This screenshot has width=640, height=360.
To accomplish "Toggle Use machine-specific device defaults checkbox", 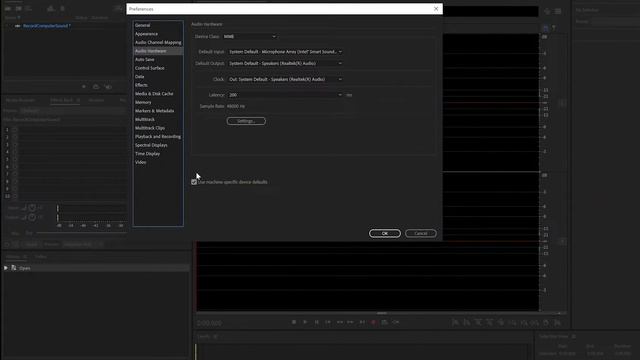I will tap(194, 182).
